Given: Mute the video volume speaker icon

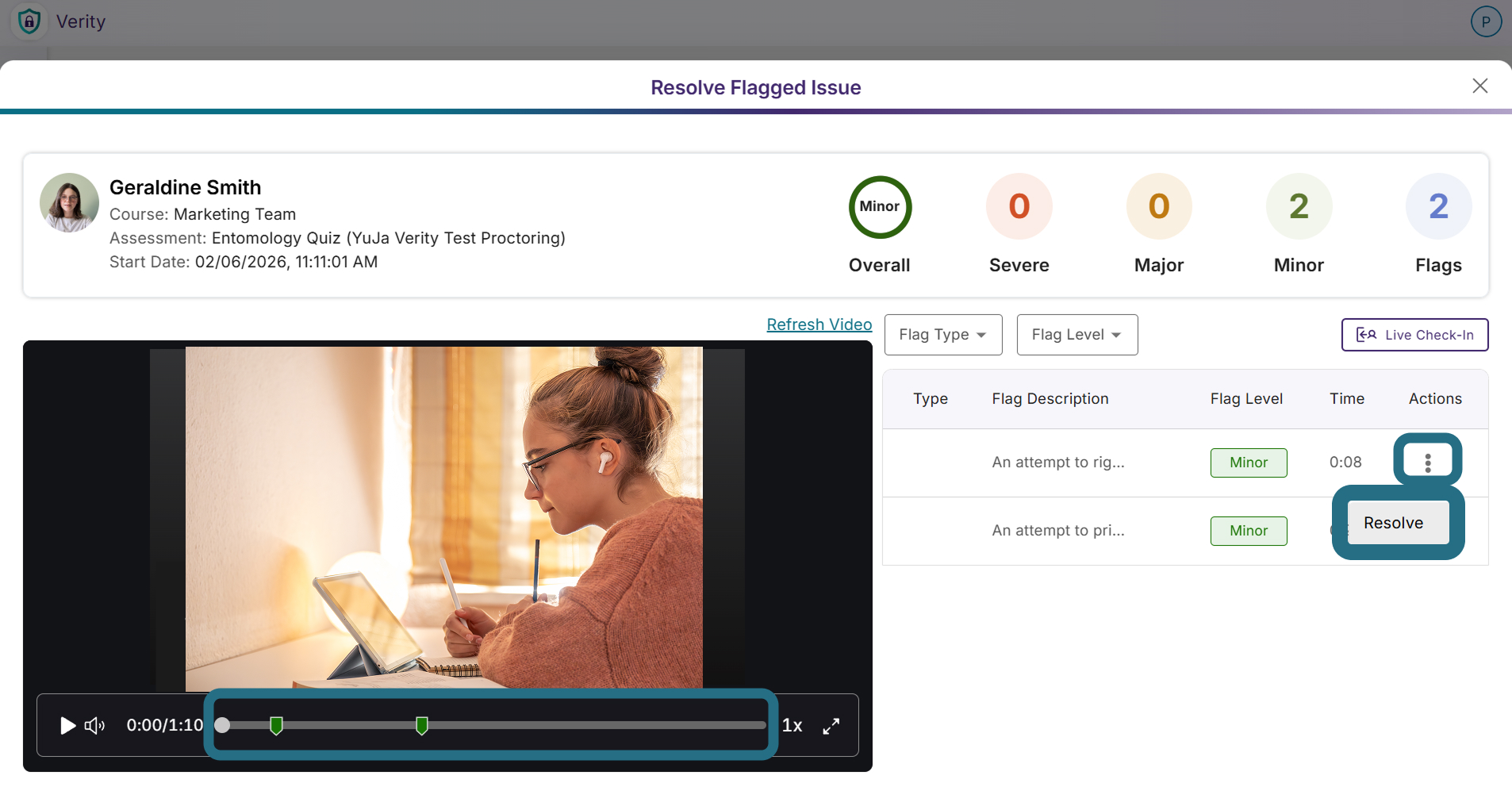Looking at the screenshot, I should pos(95,726).
